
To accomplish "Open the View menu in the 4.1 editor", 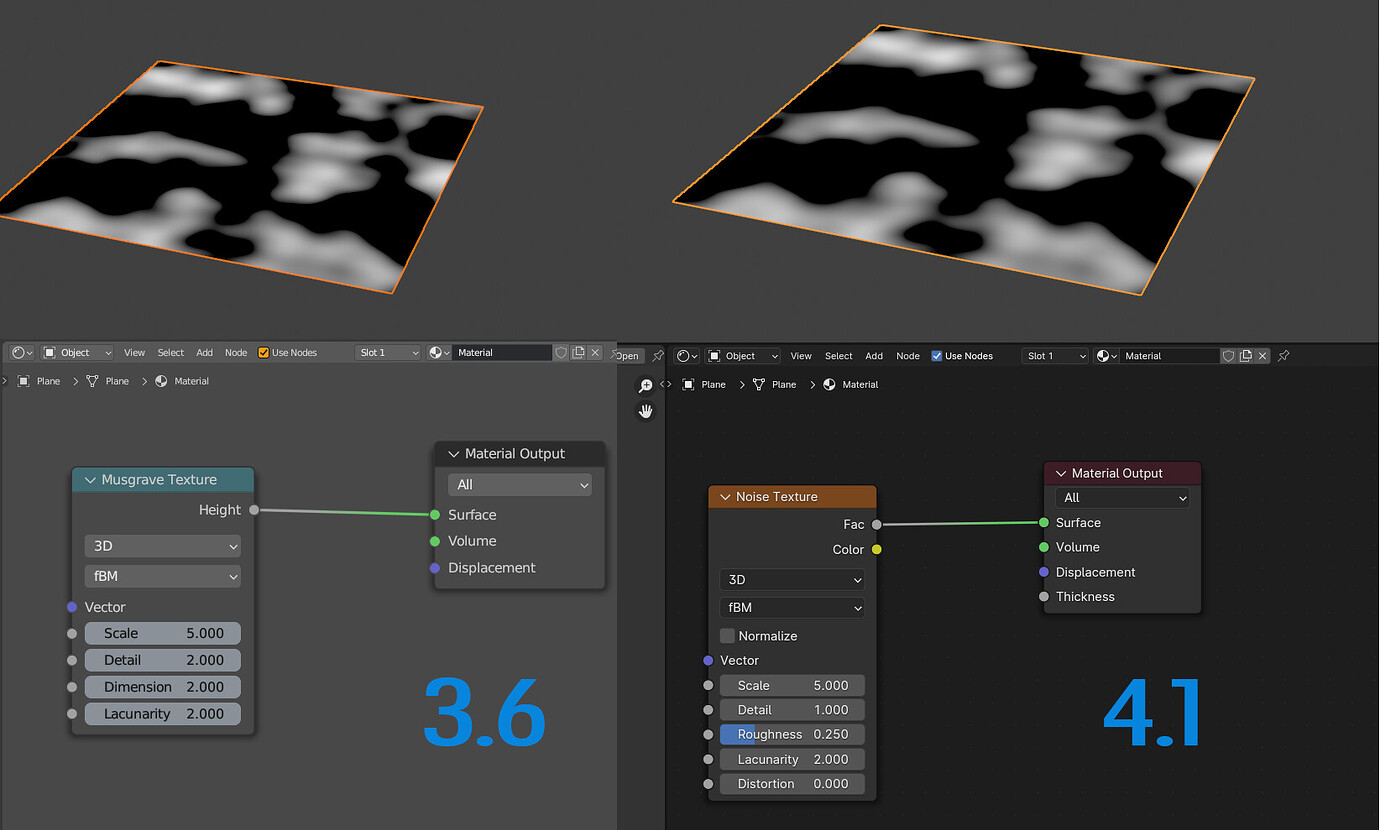I will (801, 356).
